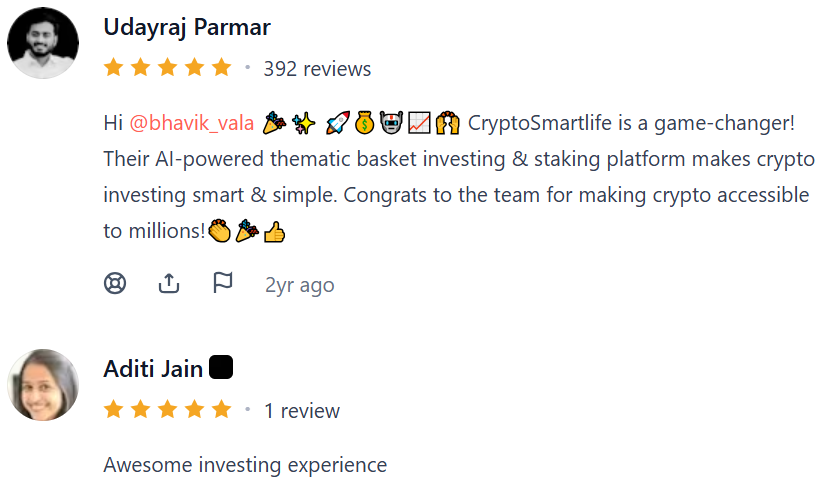Click the lifebuoy icon under Udayraj's review
This screenshot has width=820, height=479.
pyautogui.click(x=115, y=284)
